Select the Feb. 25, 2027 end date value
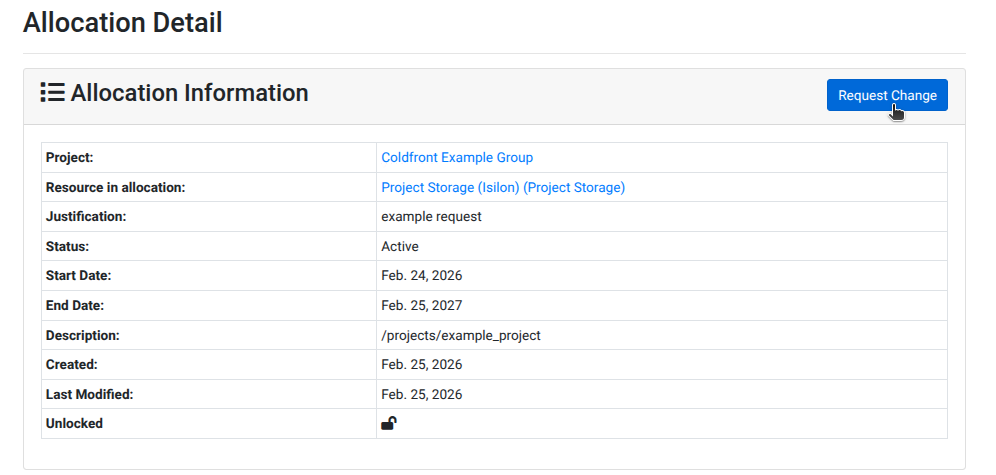Viewport: 996px width, 475px height. pyautogui.click(x=421, y=305)
